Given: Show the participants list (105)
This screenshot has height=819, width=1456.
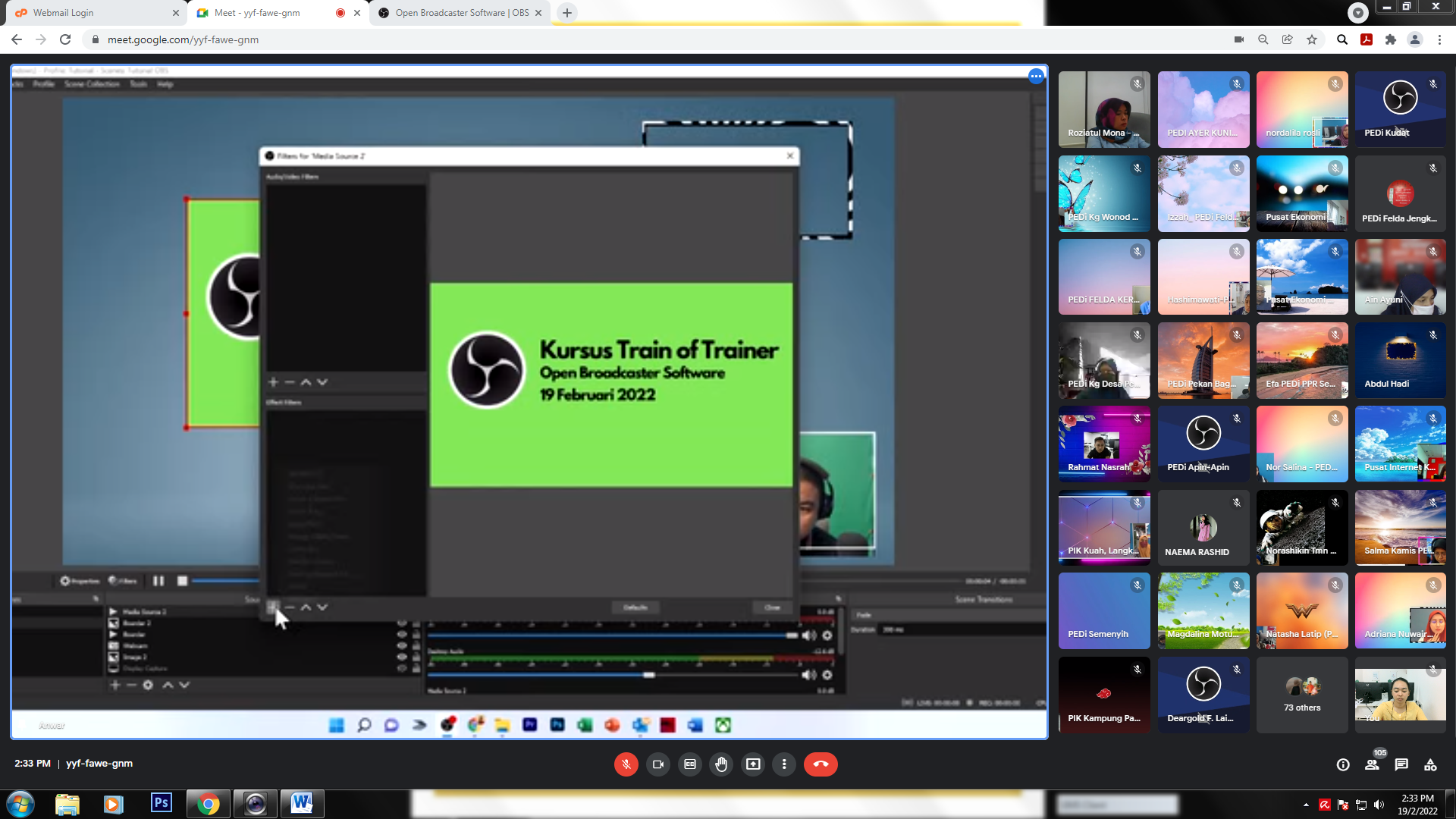Looking at the screenshot, I should (1373, 764).
